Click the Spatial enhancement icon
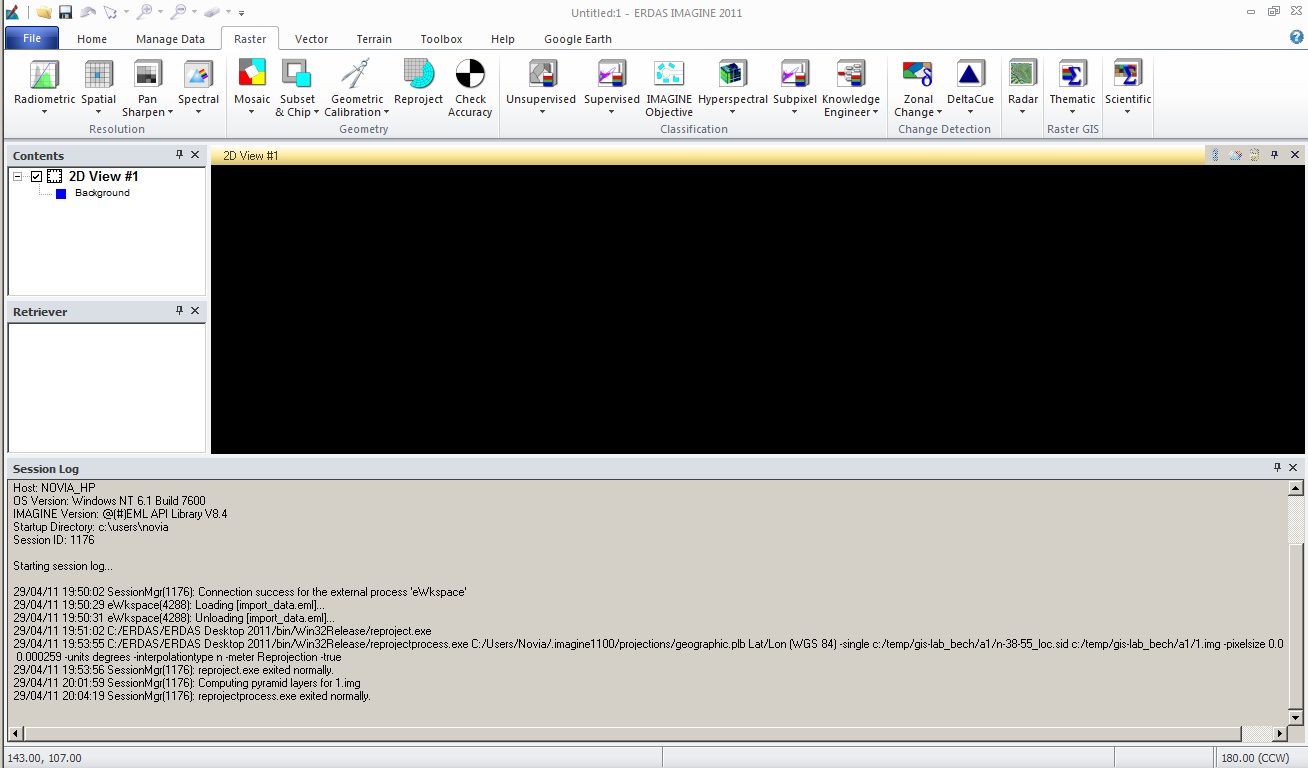 [x=98, y=74]
